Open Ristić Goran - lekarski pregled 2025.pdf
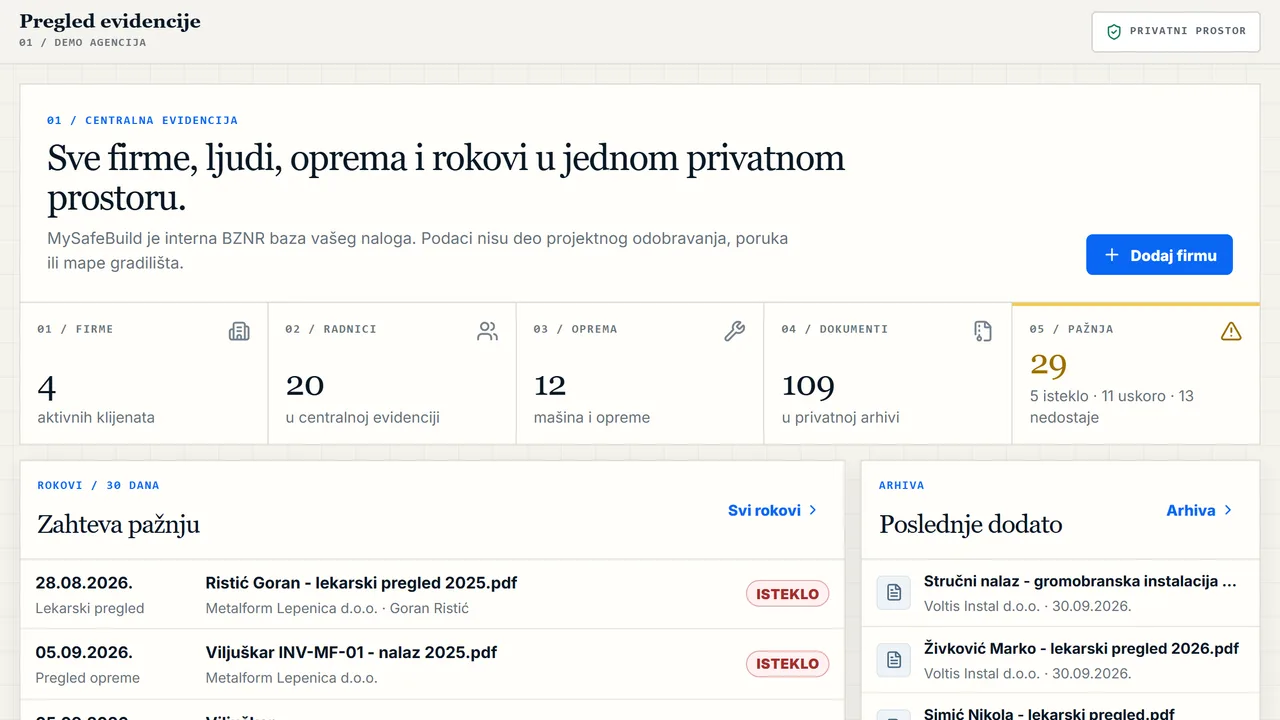Screen dimensions: 1280x720 point(361,583)
